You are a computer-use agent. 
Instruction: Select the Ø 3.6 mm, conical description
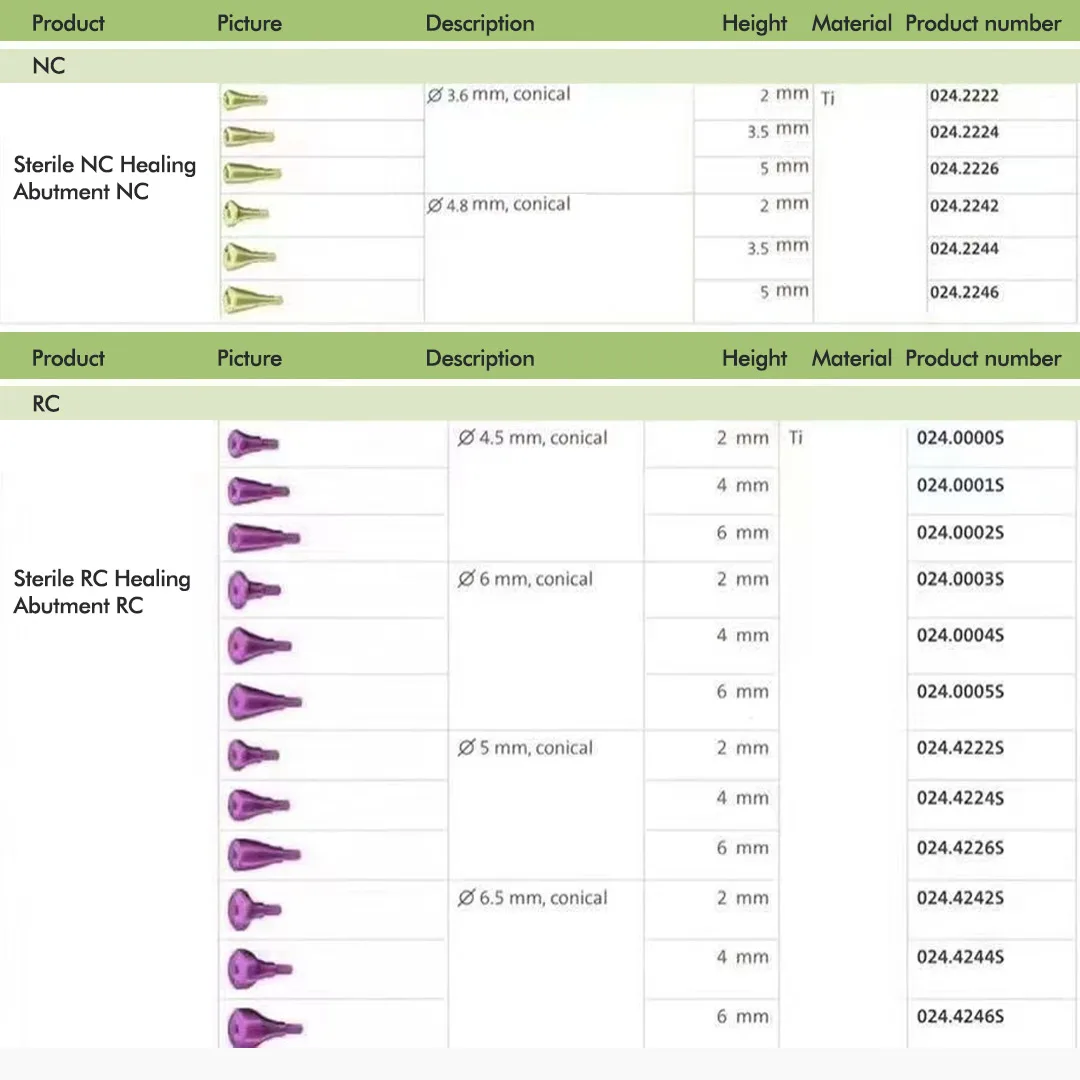[x=499, y=94]
